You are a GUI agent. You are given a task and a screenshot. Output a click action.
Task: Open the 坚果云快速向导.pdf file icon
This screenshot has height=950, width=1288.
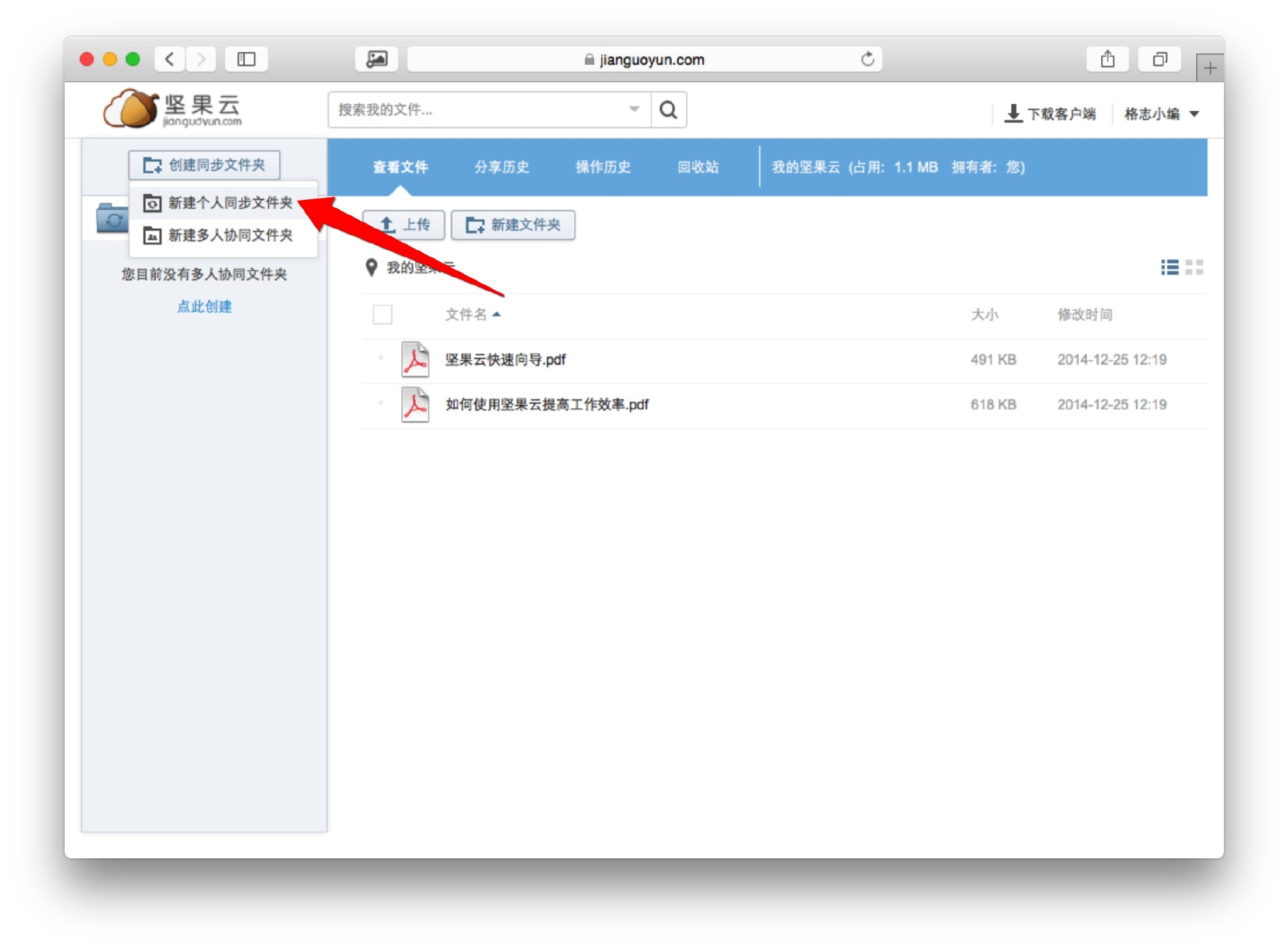[415, 360]
